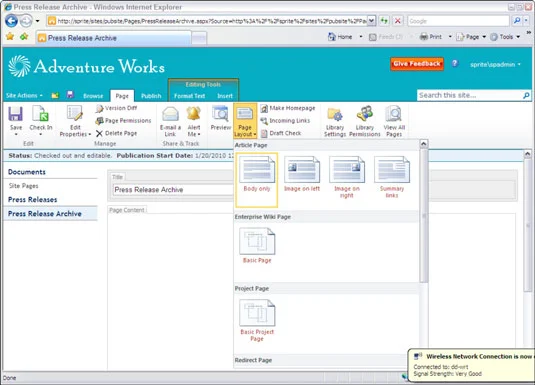Click the Preview icon

220,114
